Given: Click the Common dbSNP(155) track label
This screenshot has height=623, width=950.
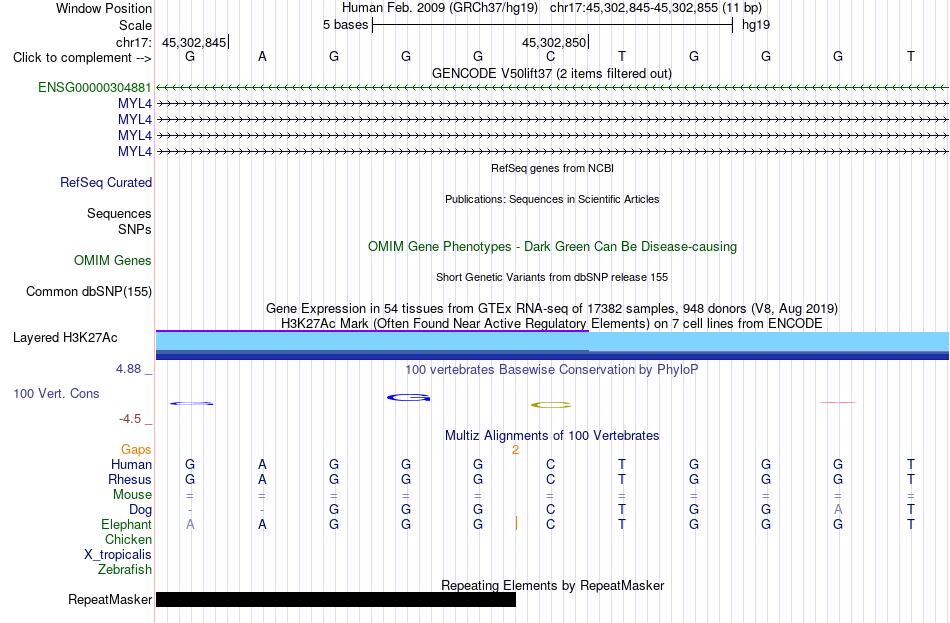Looking at the screenshot, I should pyautogui.click(x=89, y=292).
